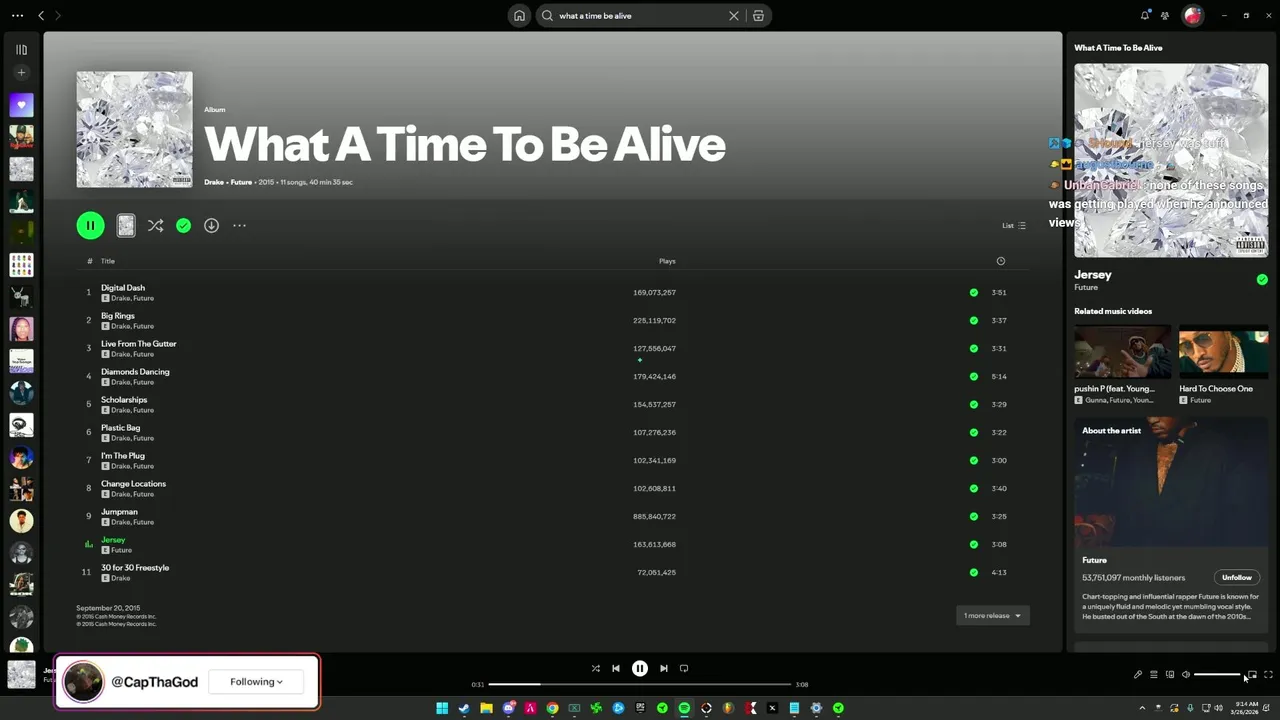Screen dimensions: 1280x720
Task: Pause the album with the large green button
Action: point(90,226)
